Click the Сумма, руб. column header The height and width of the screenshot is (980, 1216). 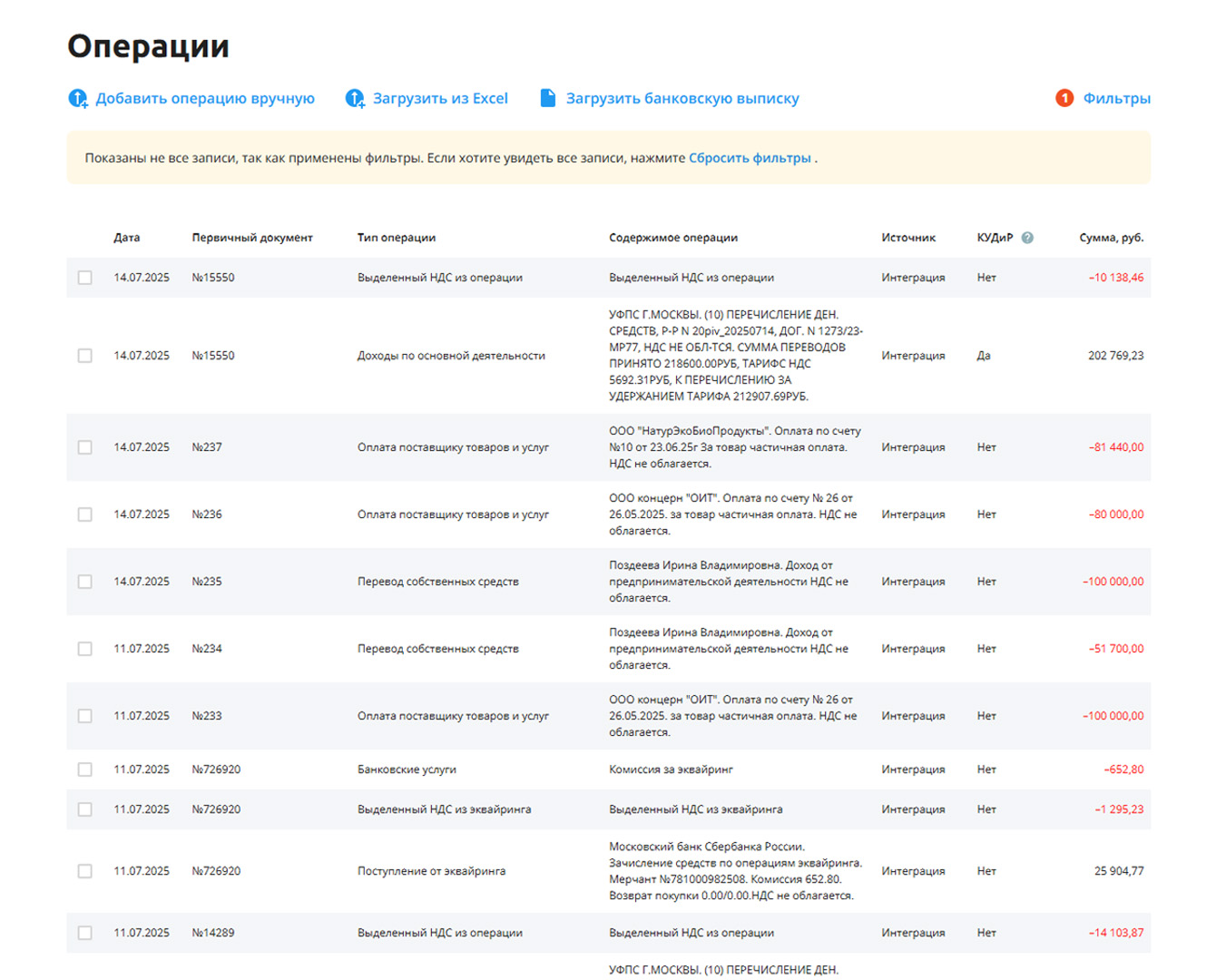tap(1111, 238)
